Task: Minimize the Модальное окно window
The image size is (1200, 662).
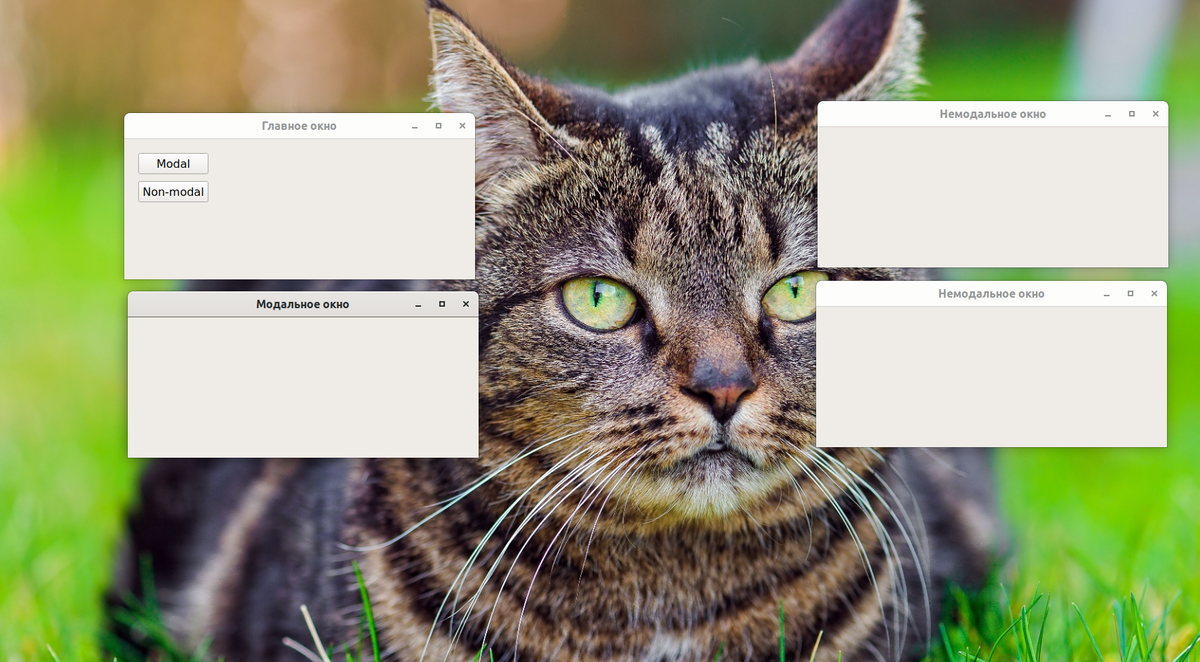Action: click(x=418, y=304)
